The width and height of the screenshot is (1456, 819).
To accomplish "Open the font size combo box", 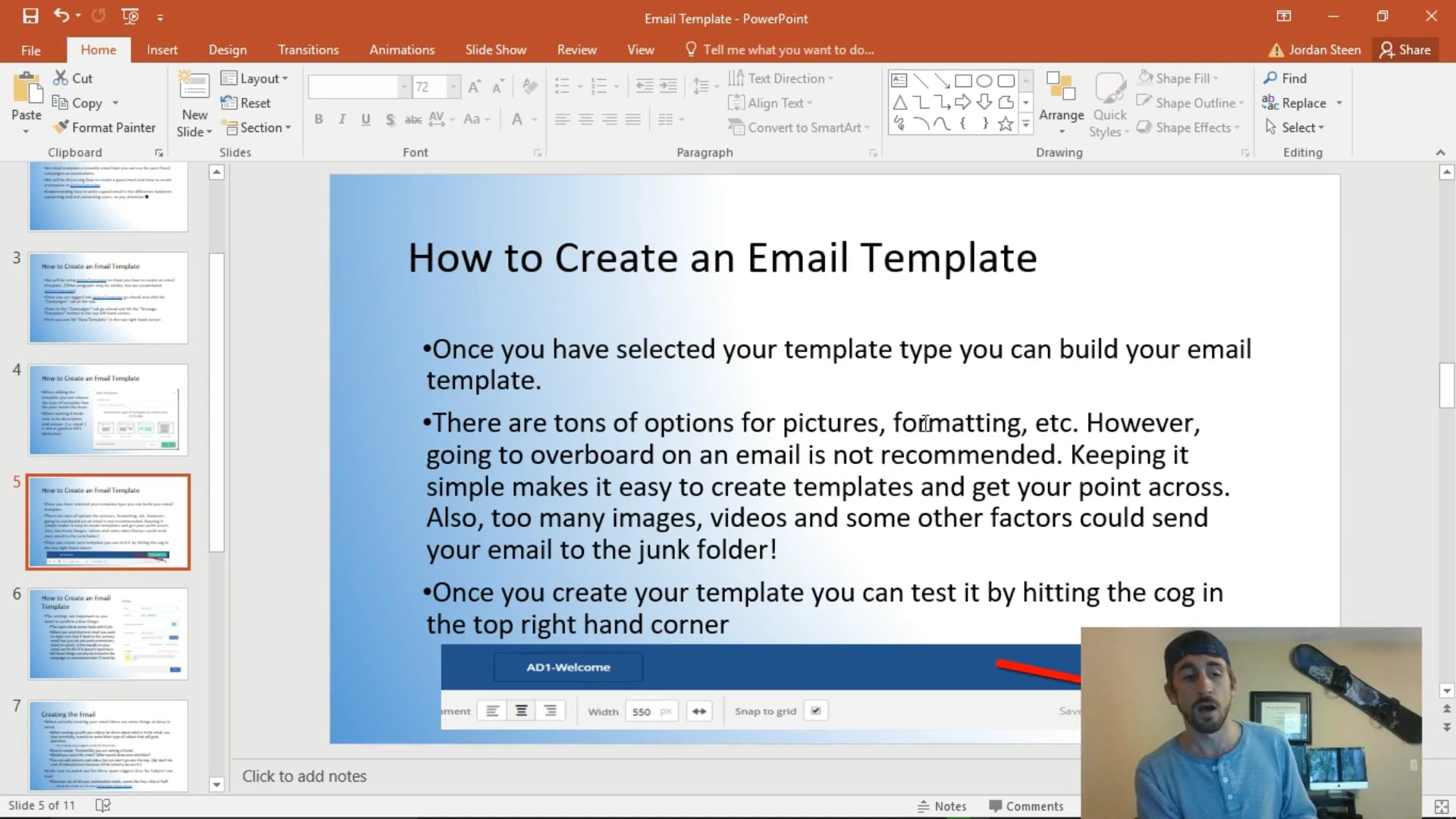I will (436, 86).
